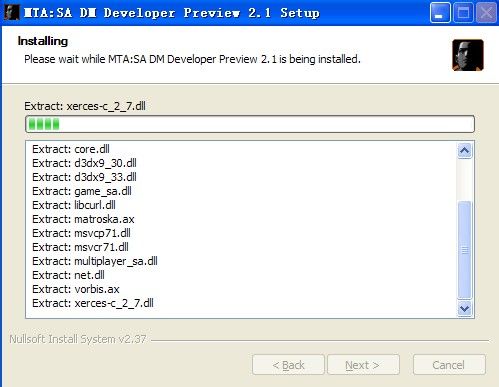The width and height of the screenshot is (499, 387).
Task: Click the green installation progress bar
Action: (x=250, y=124)
